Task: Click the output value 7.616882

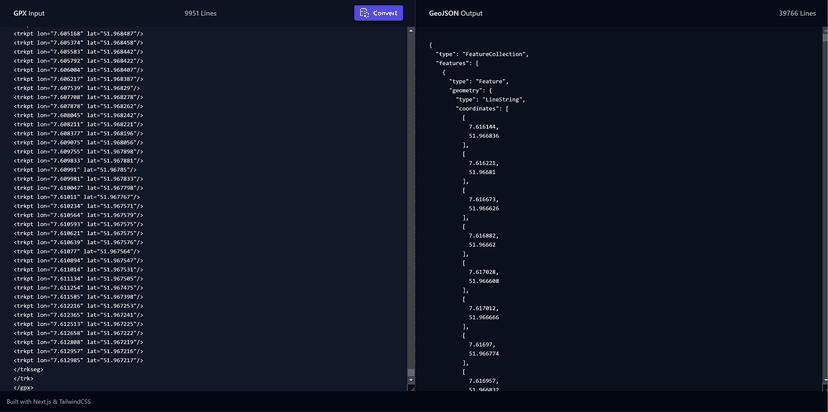Action: pyautogui.click(x=484, y=236)
